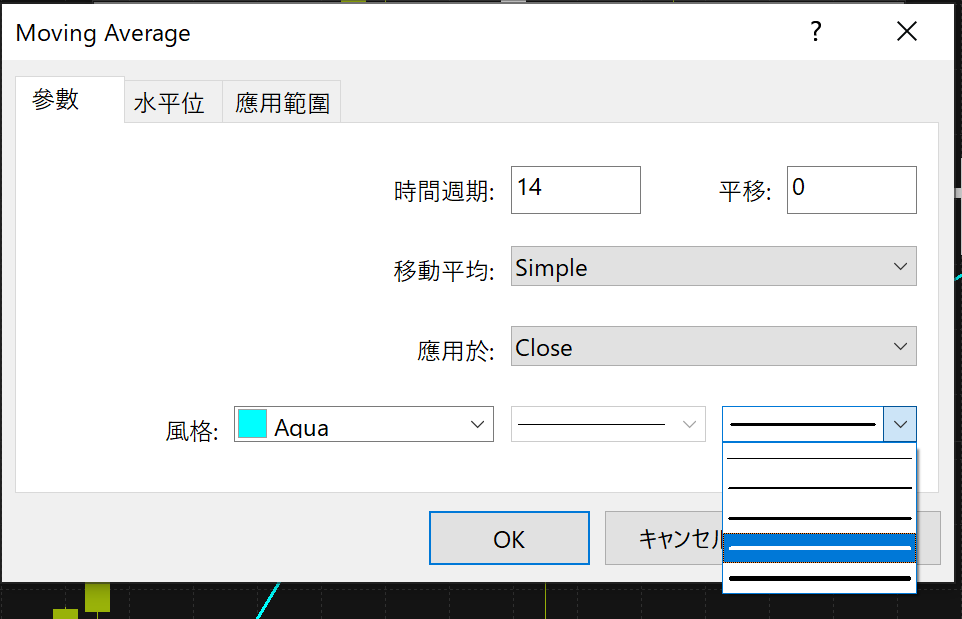962x619 pixels.
Task: Choose the thinnest line width option
Action: pos(820,458)
